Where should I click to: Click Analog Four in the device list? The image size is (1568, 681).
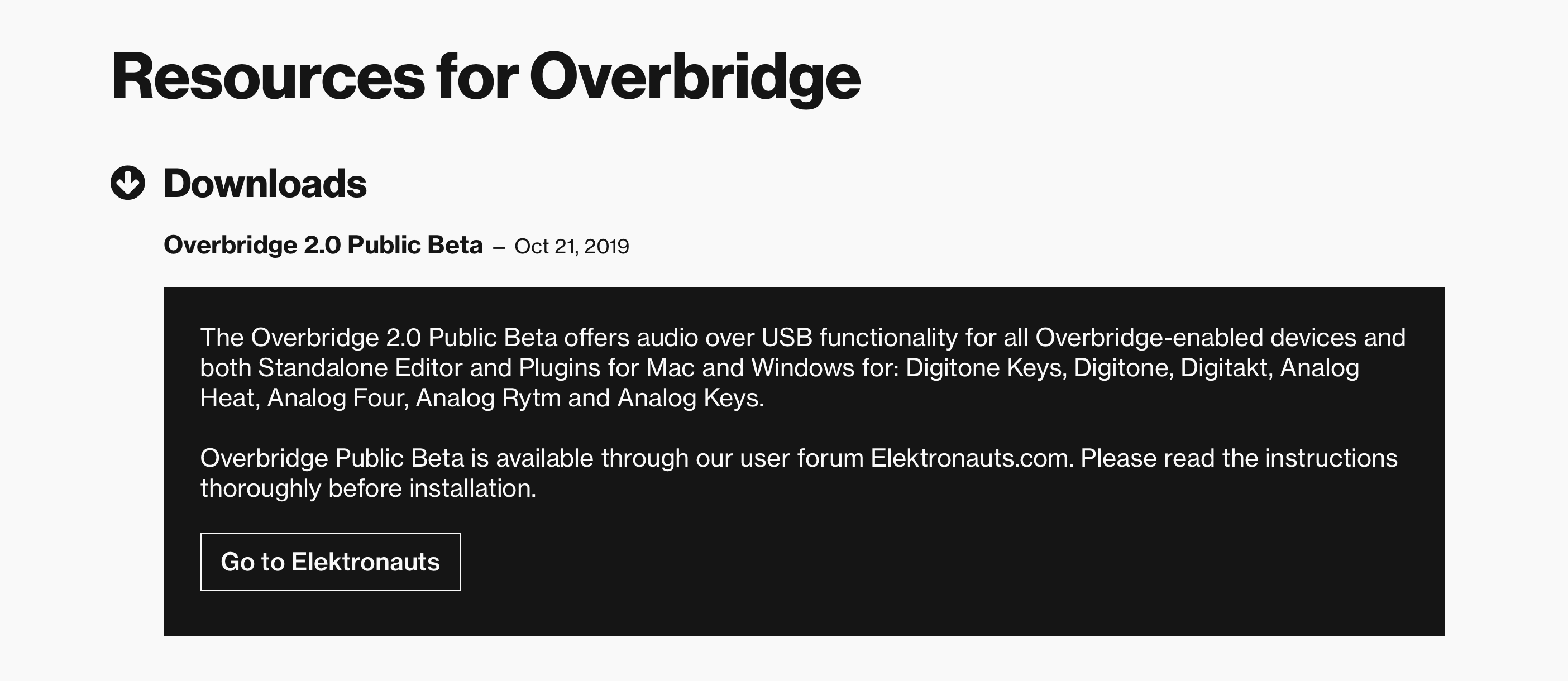coord(337,398)
